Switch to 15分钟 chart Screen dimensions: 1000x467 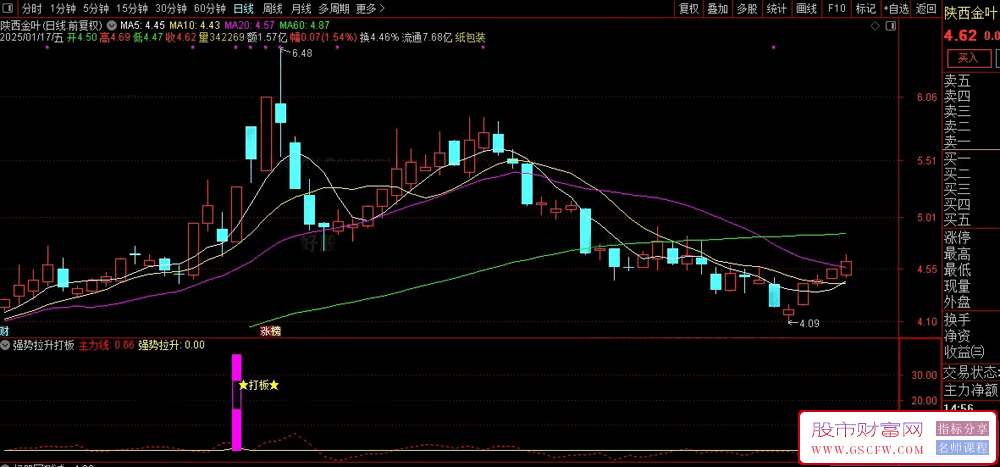coord(131,8)
